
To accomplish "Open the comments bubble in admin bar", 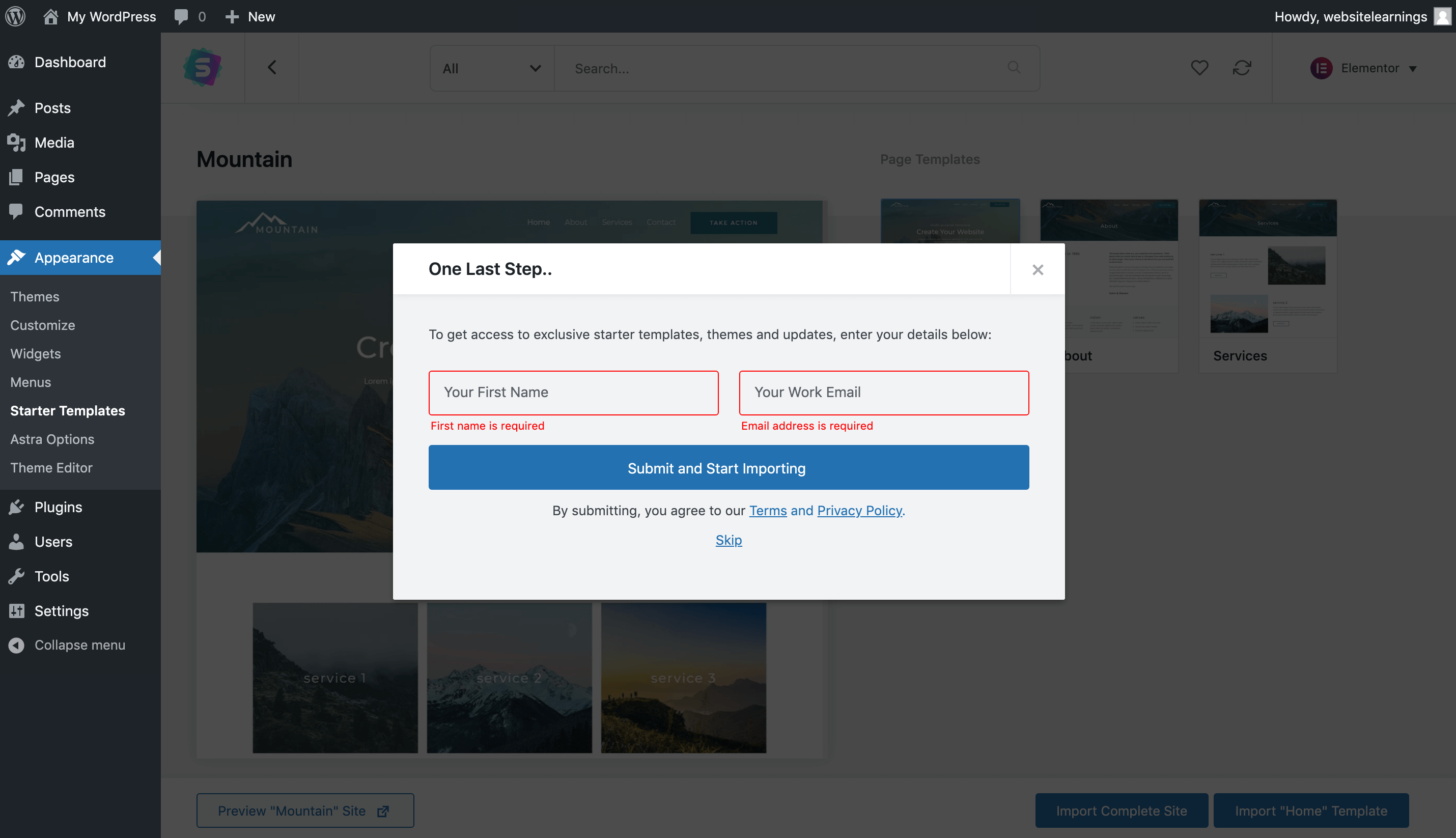I will point(190,16).
